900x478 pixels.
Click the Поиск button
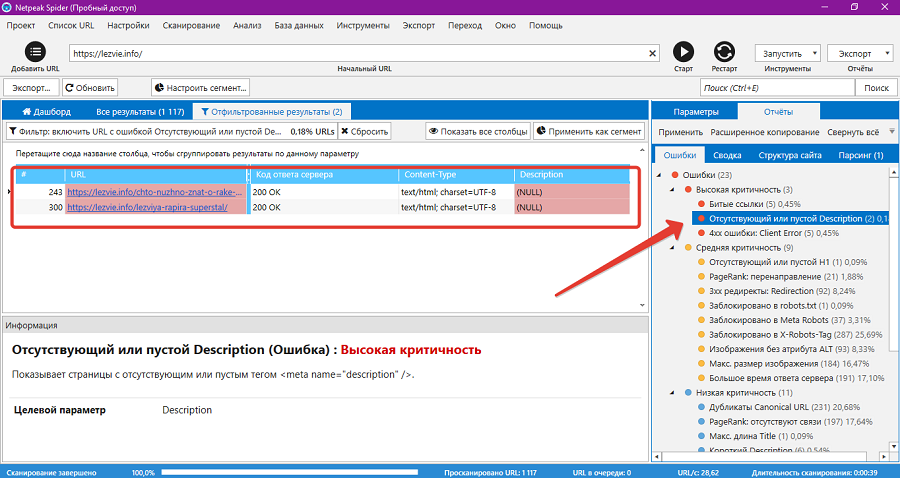click(876, 88)
